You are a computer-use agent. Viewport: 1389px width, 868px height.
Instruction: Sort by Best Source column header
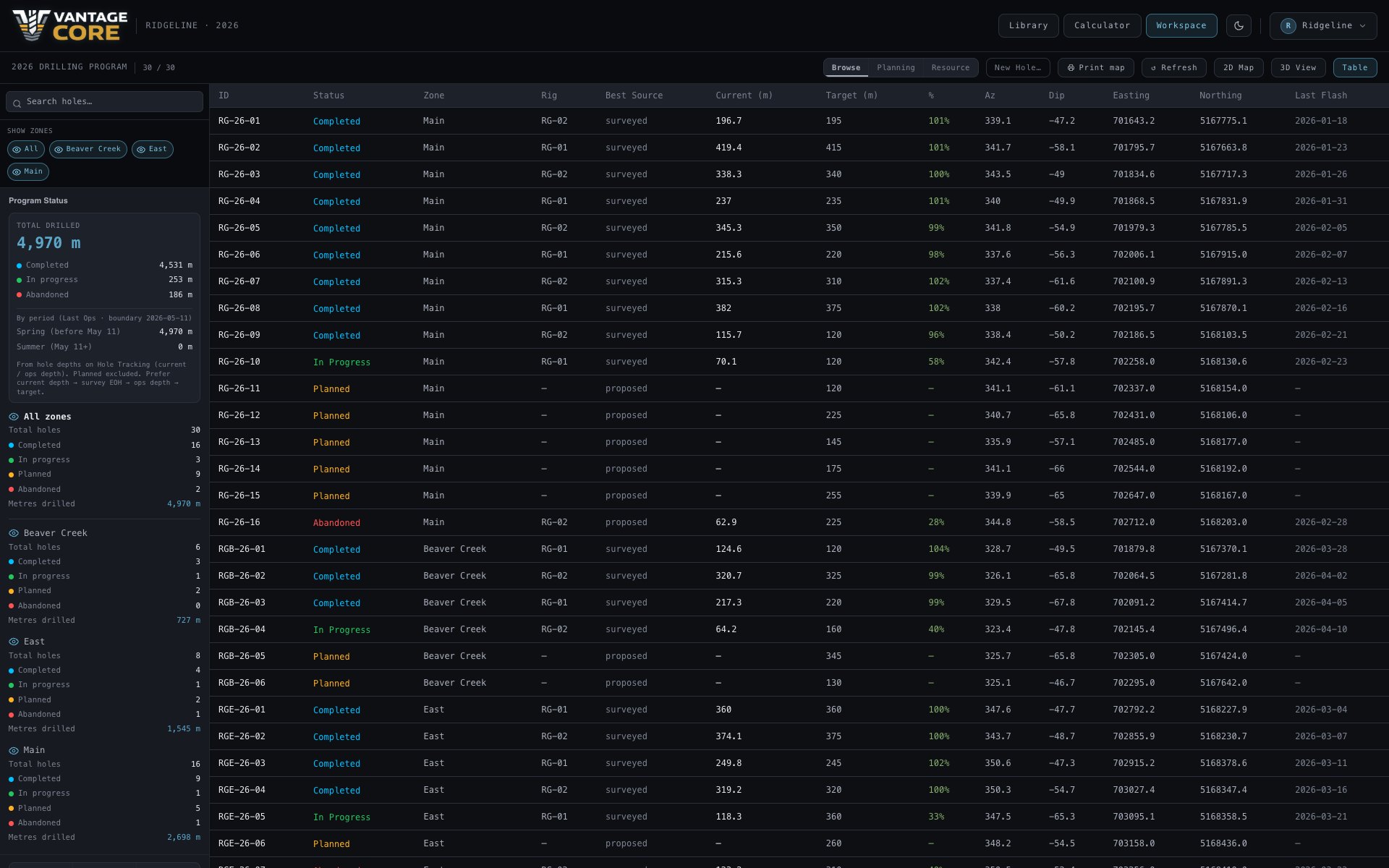coord(634,95)
